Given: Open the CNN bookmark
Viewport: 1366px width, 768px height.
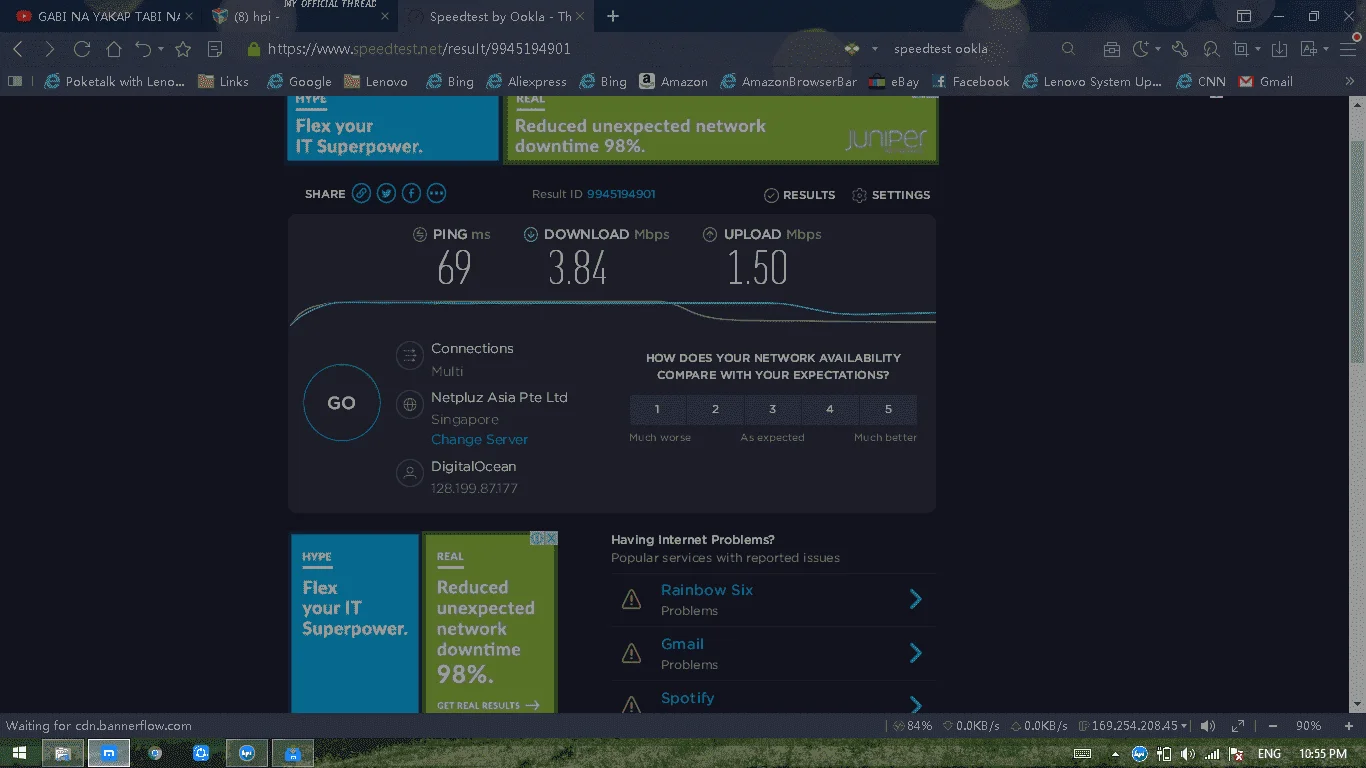Looking at the screenshot, I should (1201, 82).
